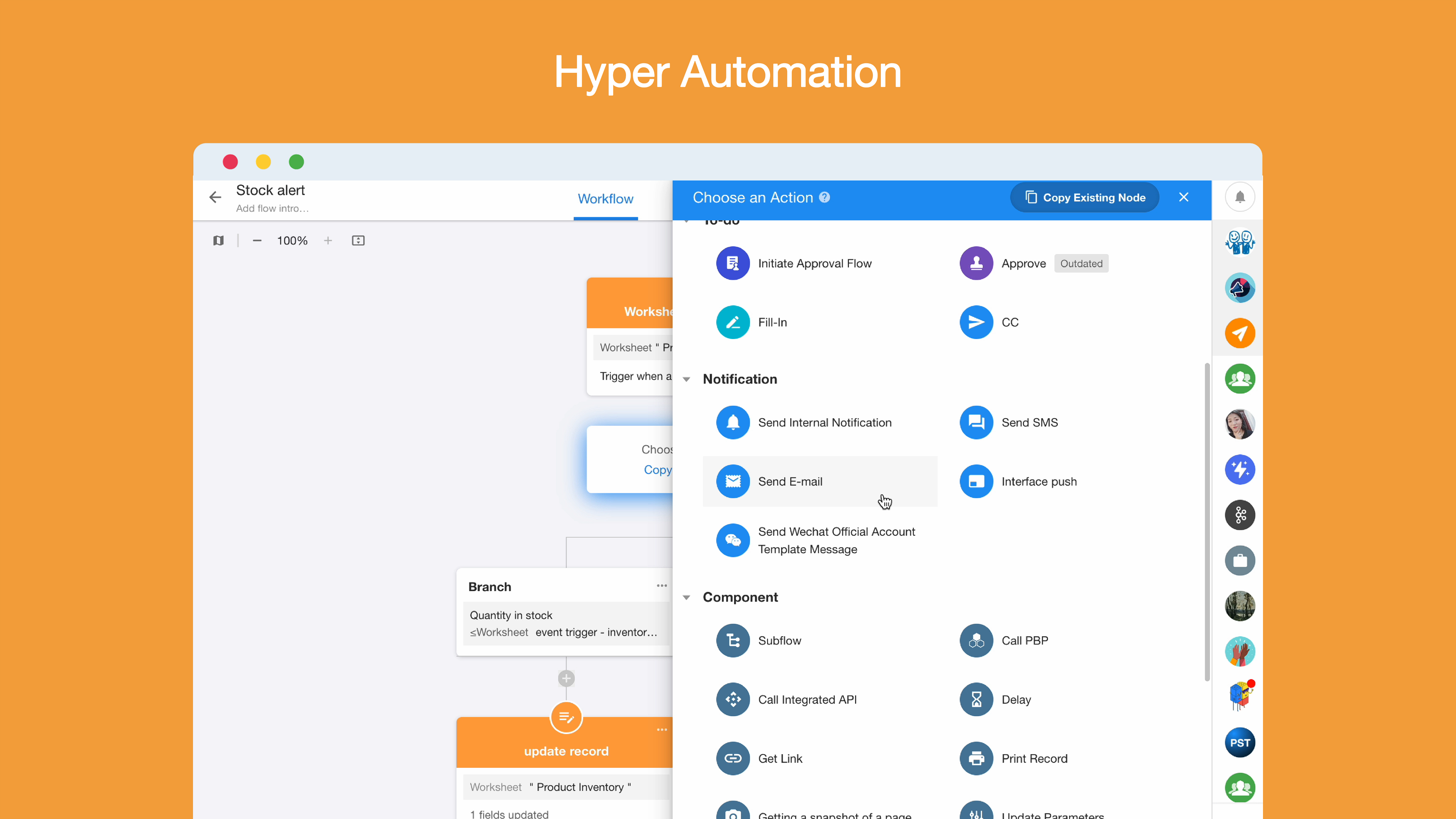
Task: Click Add flow intro field
Action: tap(273, 208)
